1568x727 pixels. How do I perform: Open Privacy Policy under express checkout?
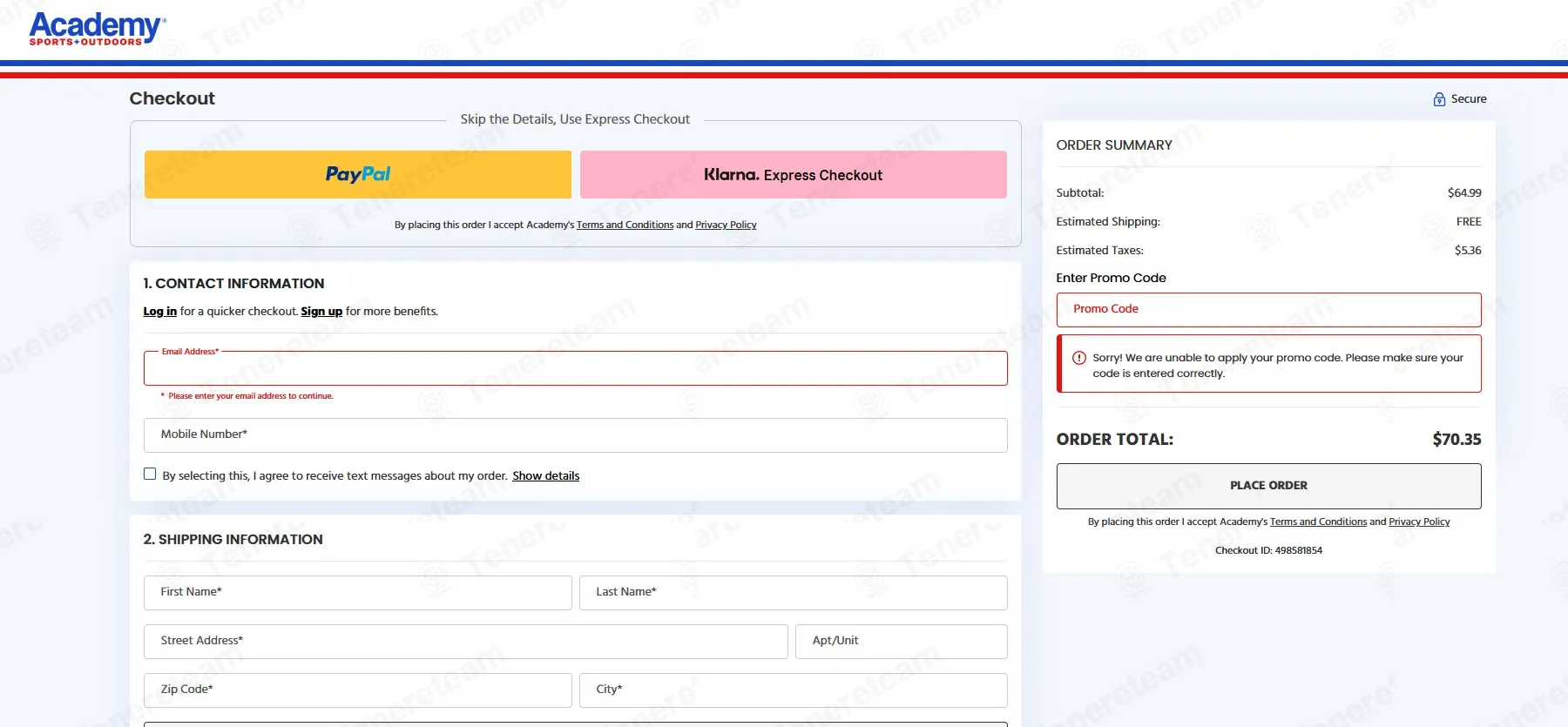[x=726, y=225]
